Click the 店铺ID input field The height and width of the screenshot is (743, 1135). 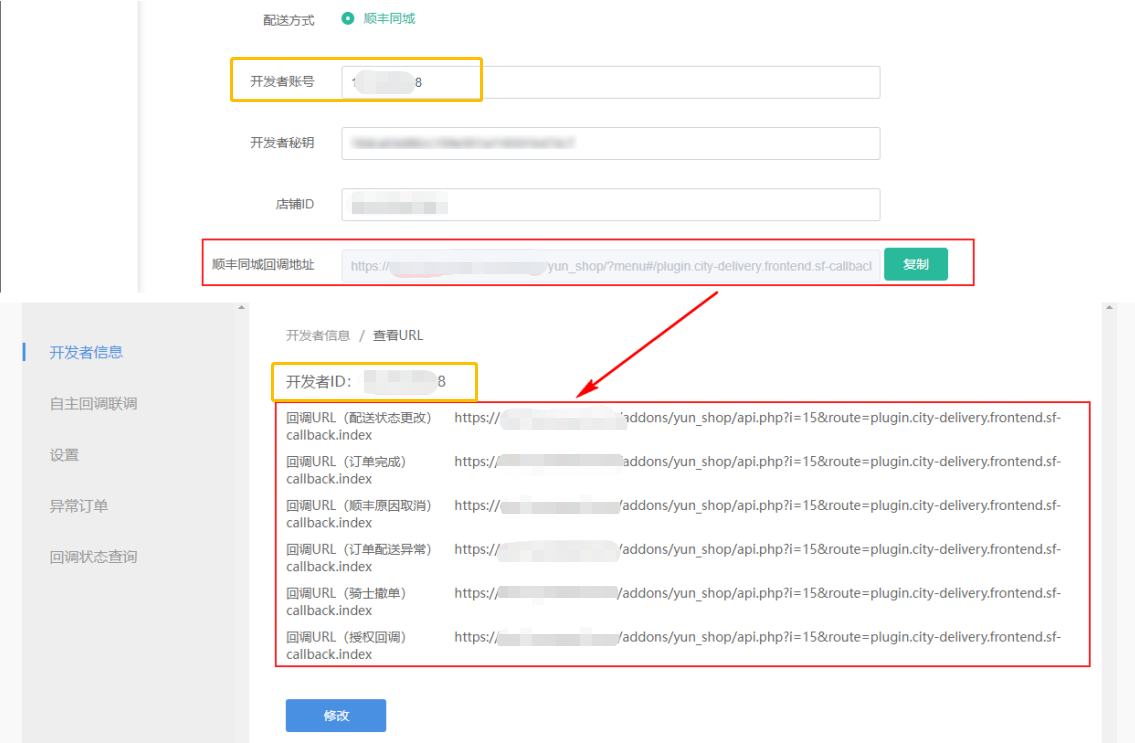click(610, 204)
